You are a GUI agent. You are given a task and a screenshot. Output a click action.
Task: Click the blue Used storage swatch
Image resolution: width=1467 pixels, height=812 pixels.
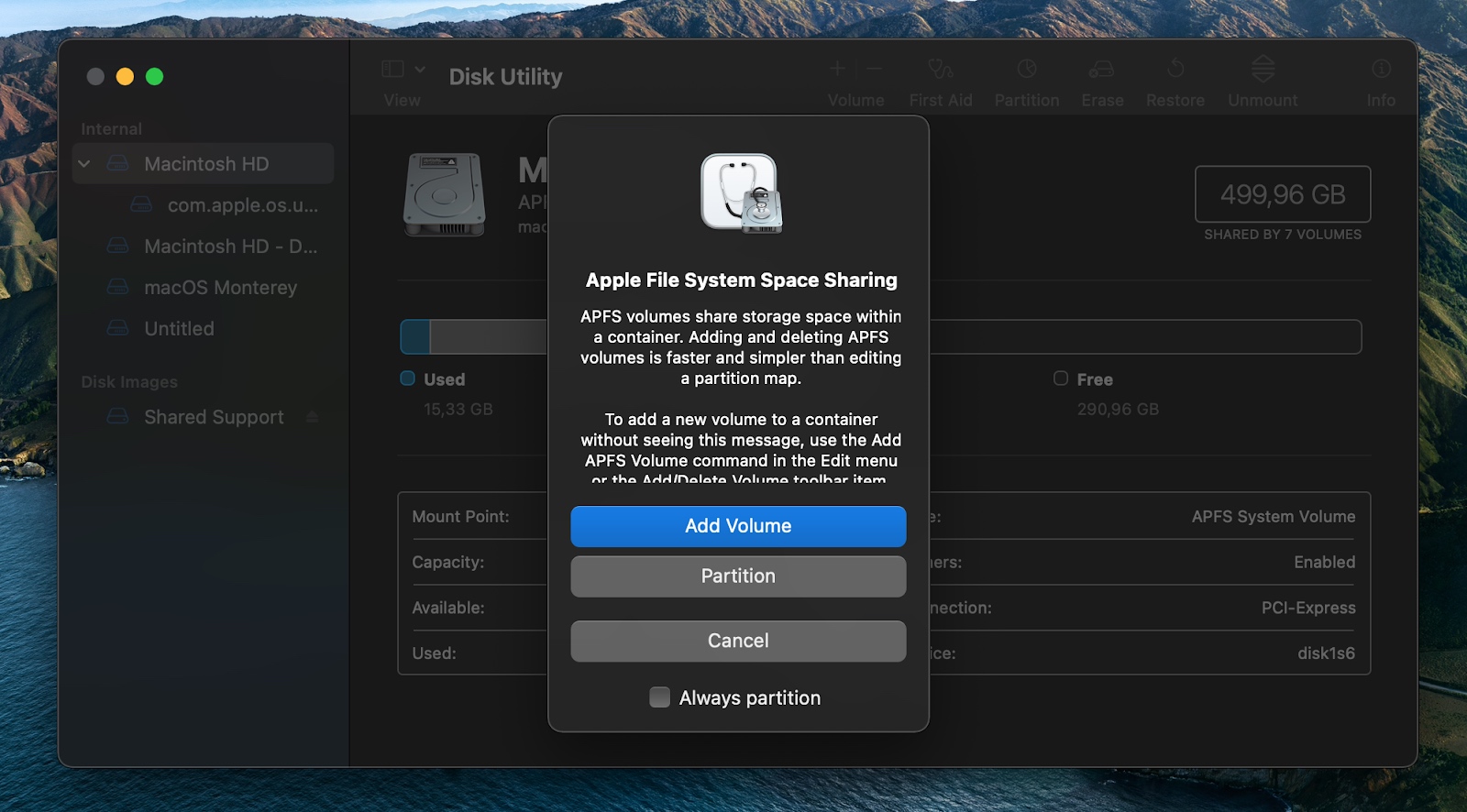click(408, 379)
